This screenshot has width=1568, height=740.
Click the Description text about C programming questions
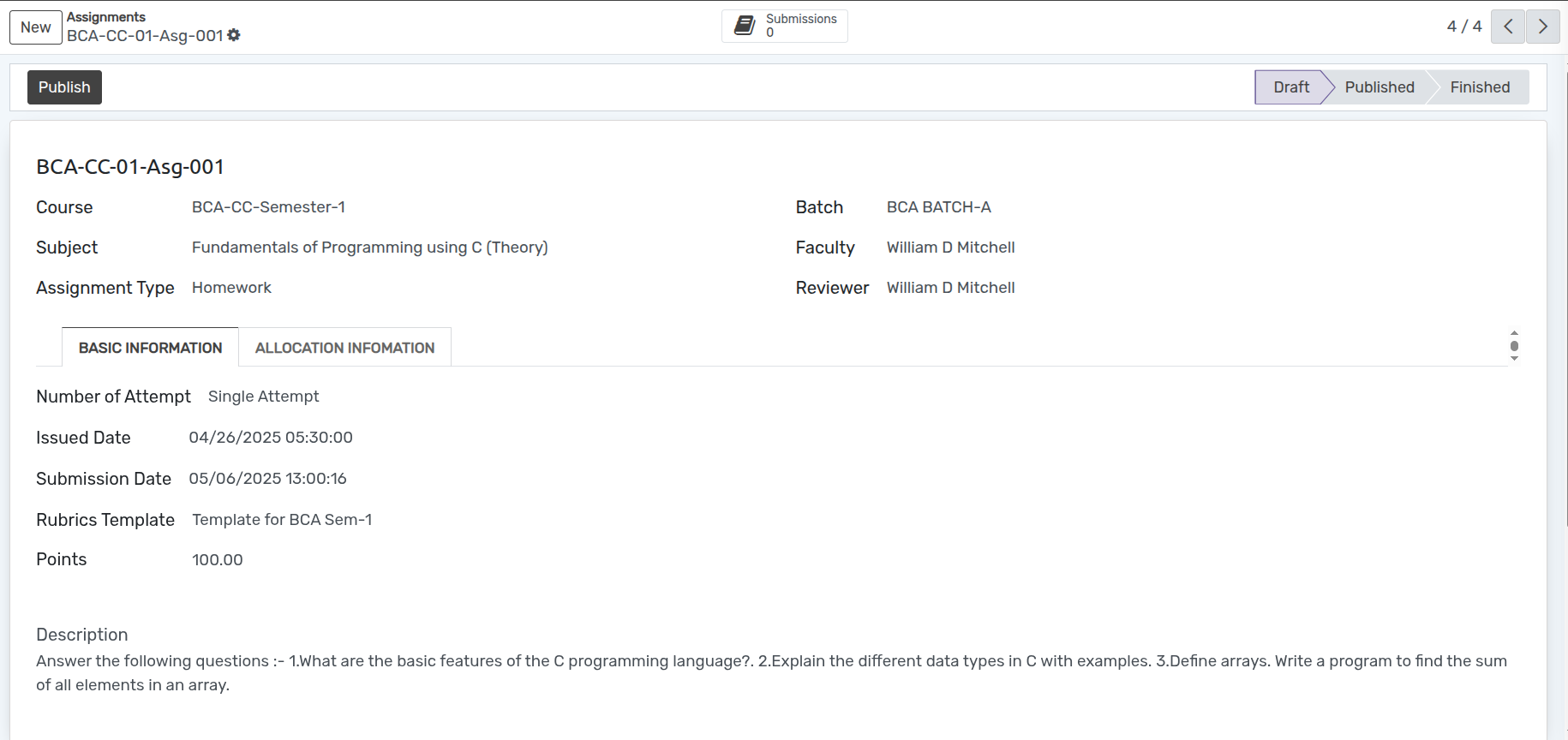point(771,673)
